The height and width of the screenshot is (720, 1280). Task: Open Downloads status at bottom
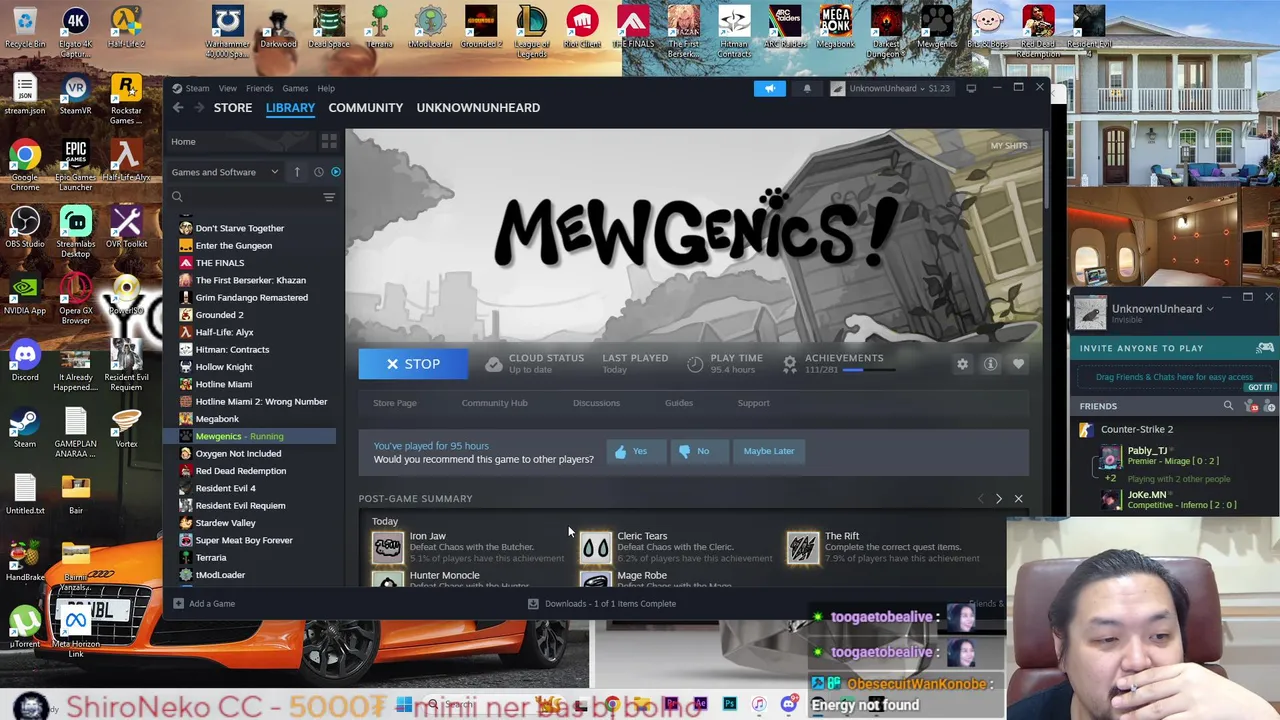[603, 603]
